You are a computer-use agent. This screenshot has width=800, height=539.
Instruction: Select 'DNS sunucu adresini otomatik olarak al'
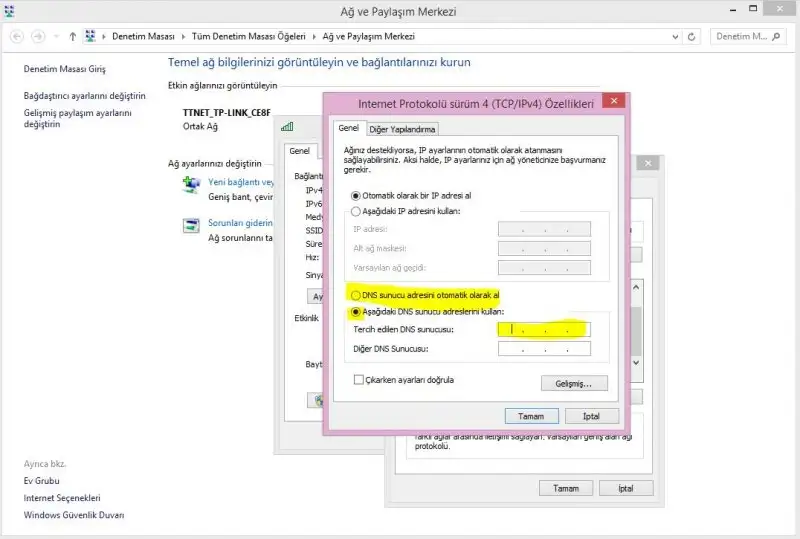click(x=355, y=295)
